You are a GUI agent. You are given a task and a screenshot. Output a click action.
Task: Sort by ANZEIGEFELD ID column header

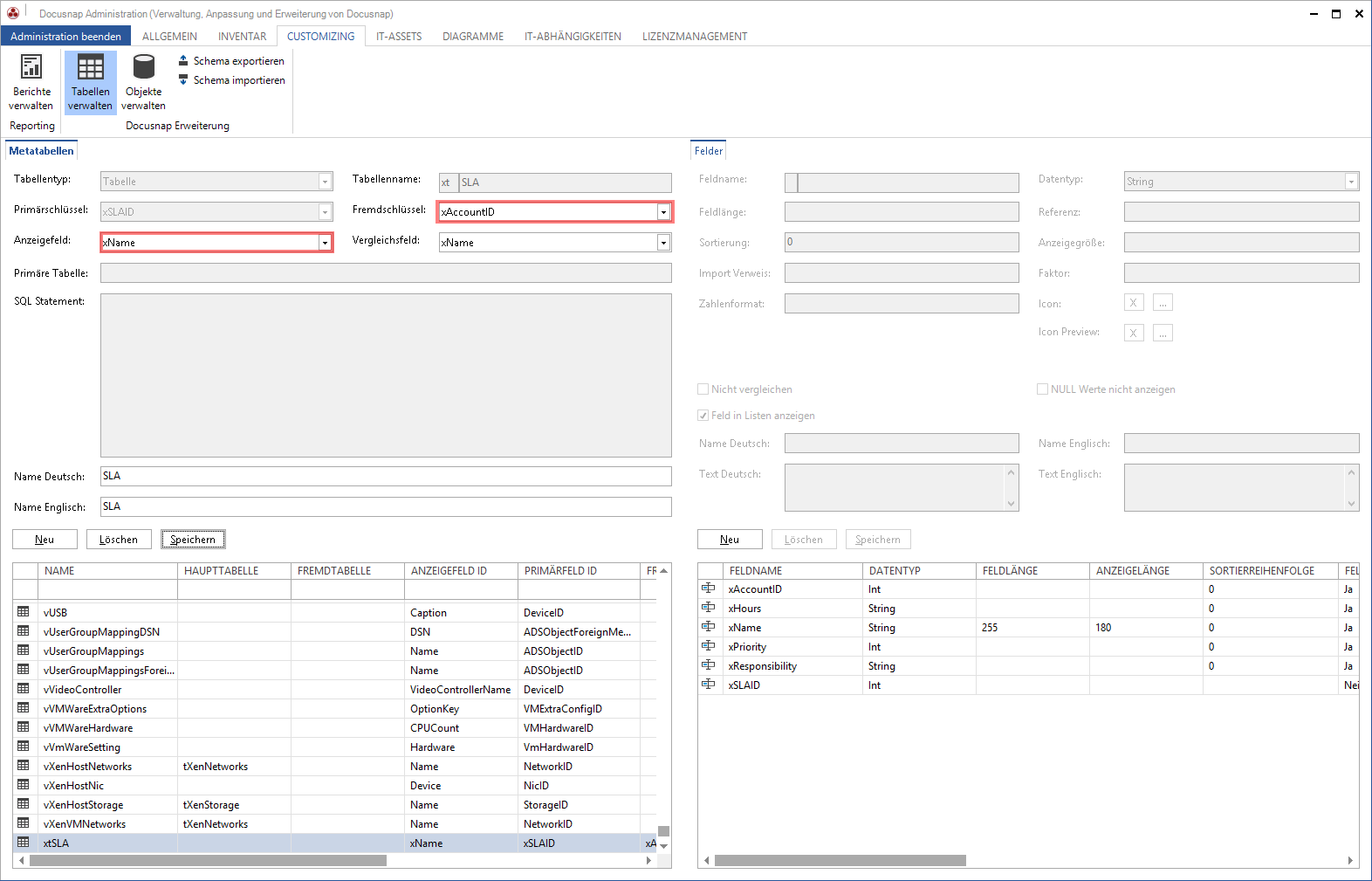(461, 571)
